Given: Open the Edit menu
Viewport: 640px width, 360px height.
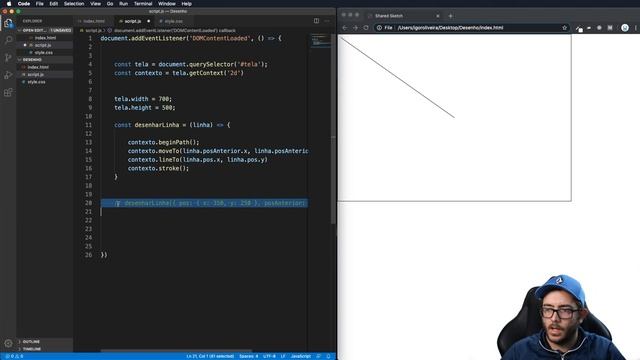Looking at the screenshot, I should click(x=53, y=4).
